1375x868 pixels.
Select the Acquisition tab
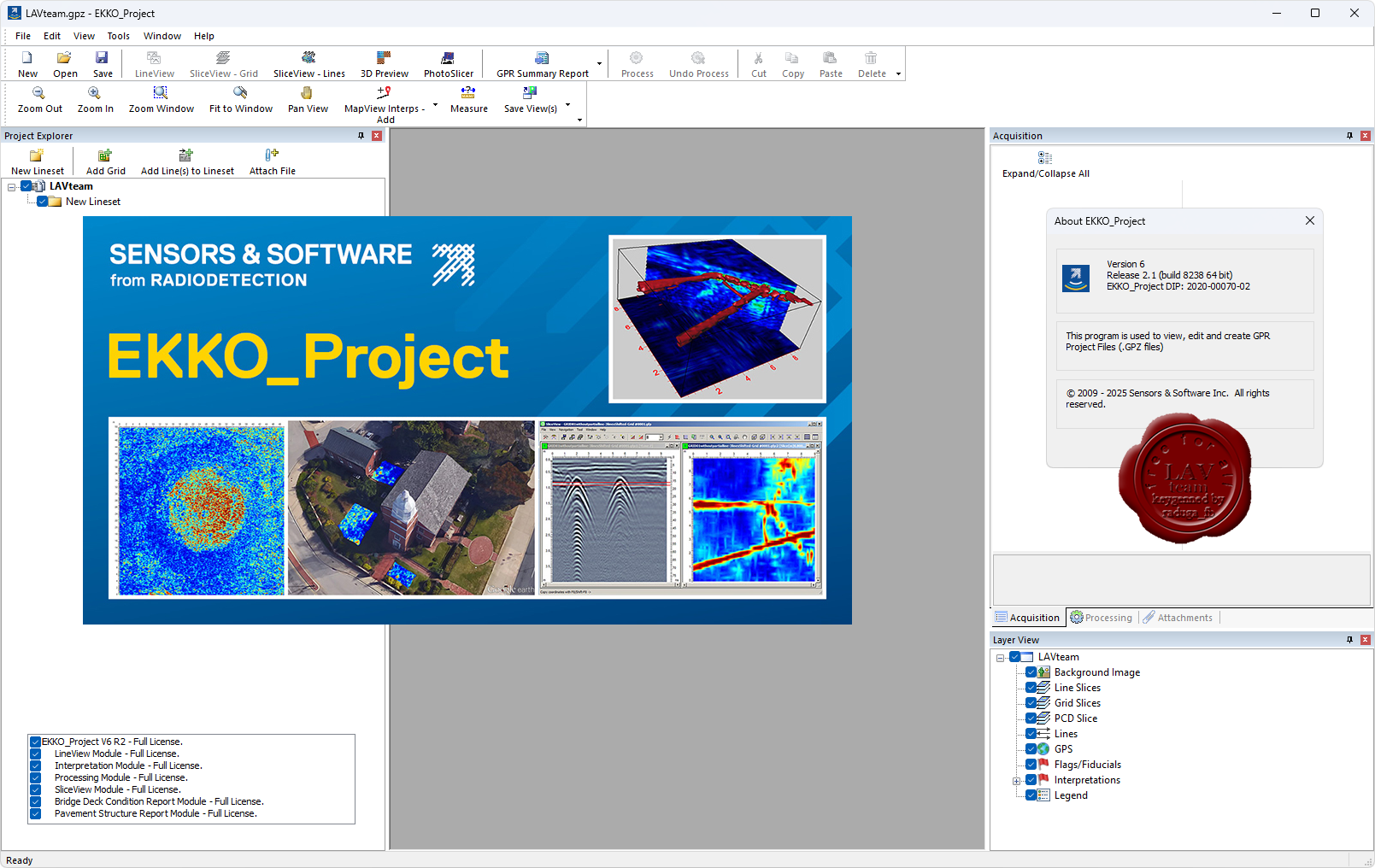[1027, 618]
